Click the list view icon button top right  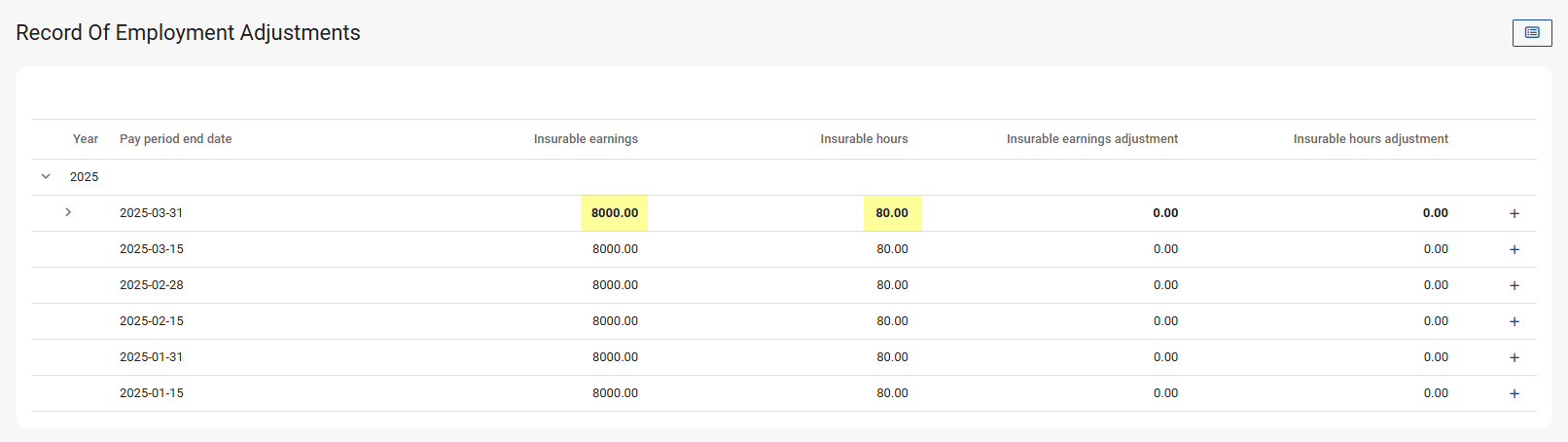(1532, 33)
